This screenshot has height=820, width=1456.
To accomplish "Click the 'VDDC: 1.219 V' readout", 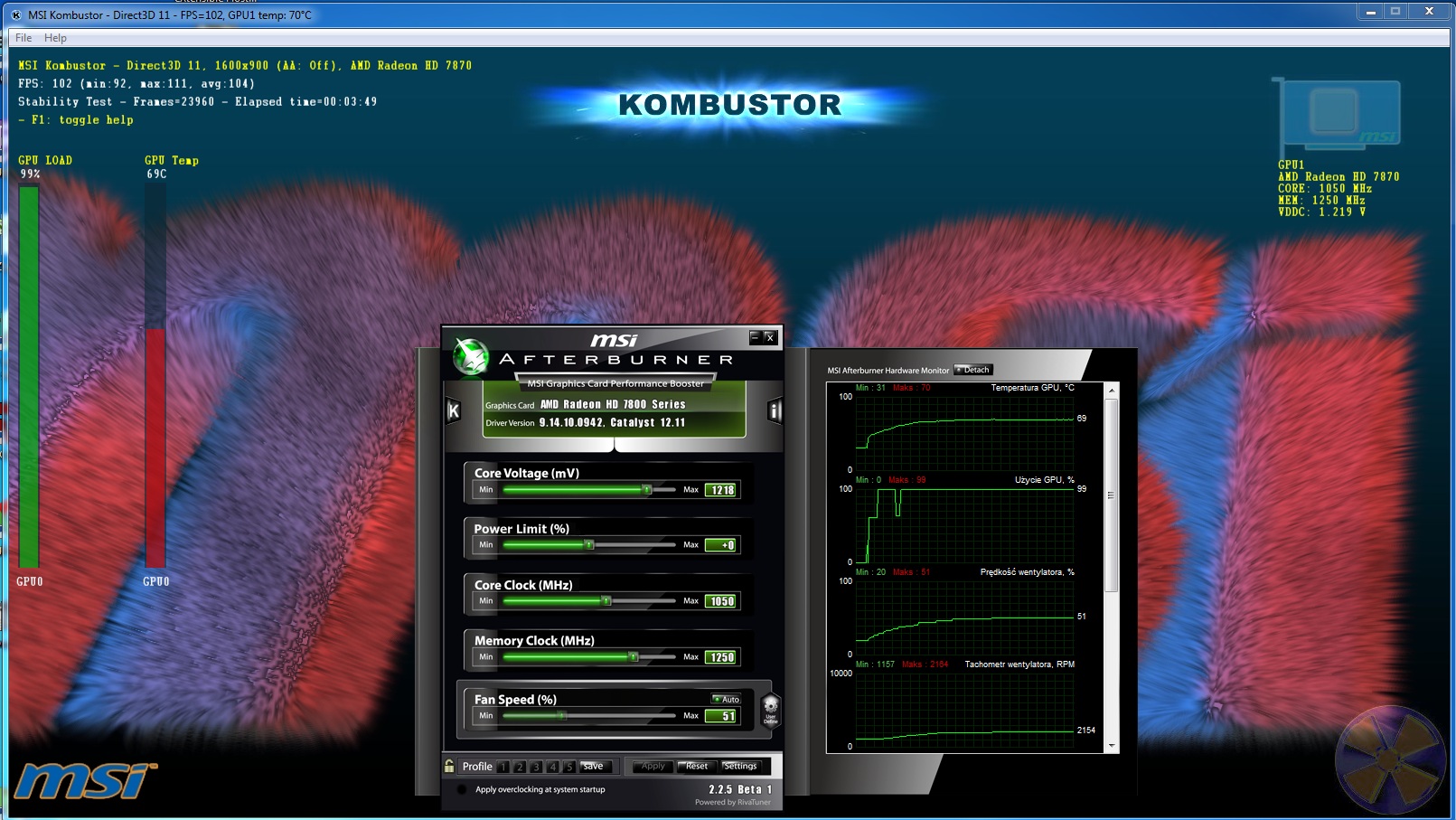I will pyautogui.click(x=1321, y=212).
